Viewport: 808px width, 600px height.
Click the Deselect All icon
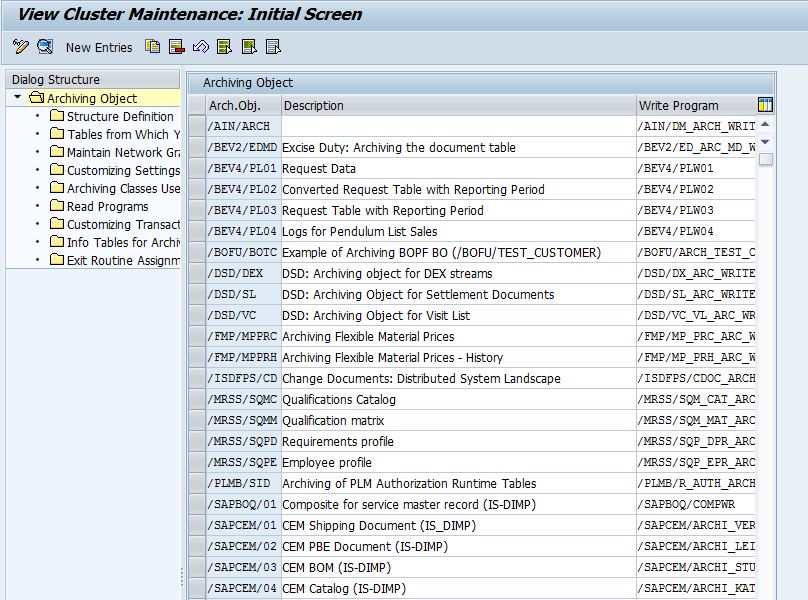coord(273,47)
